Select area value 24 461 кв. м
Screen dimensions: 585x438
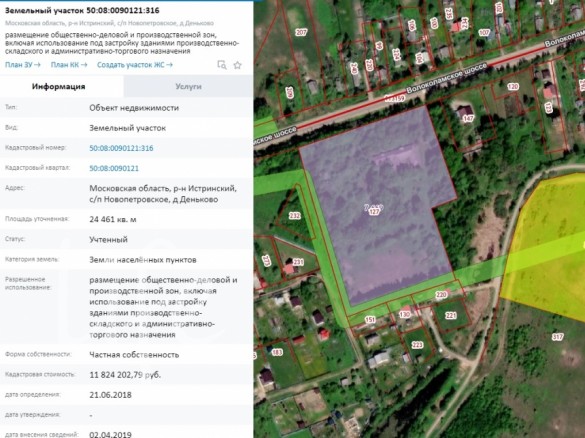113,219
